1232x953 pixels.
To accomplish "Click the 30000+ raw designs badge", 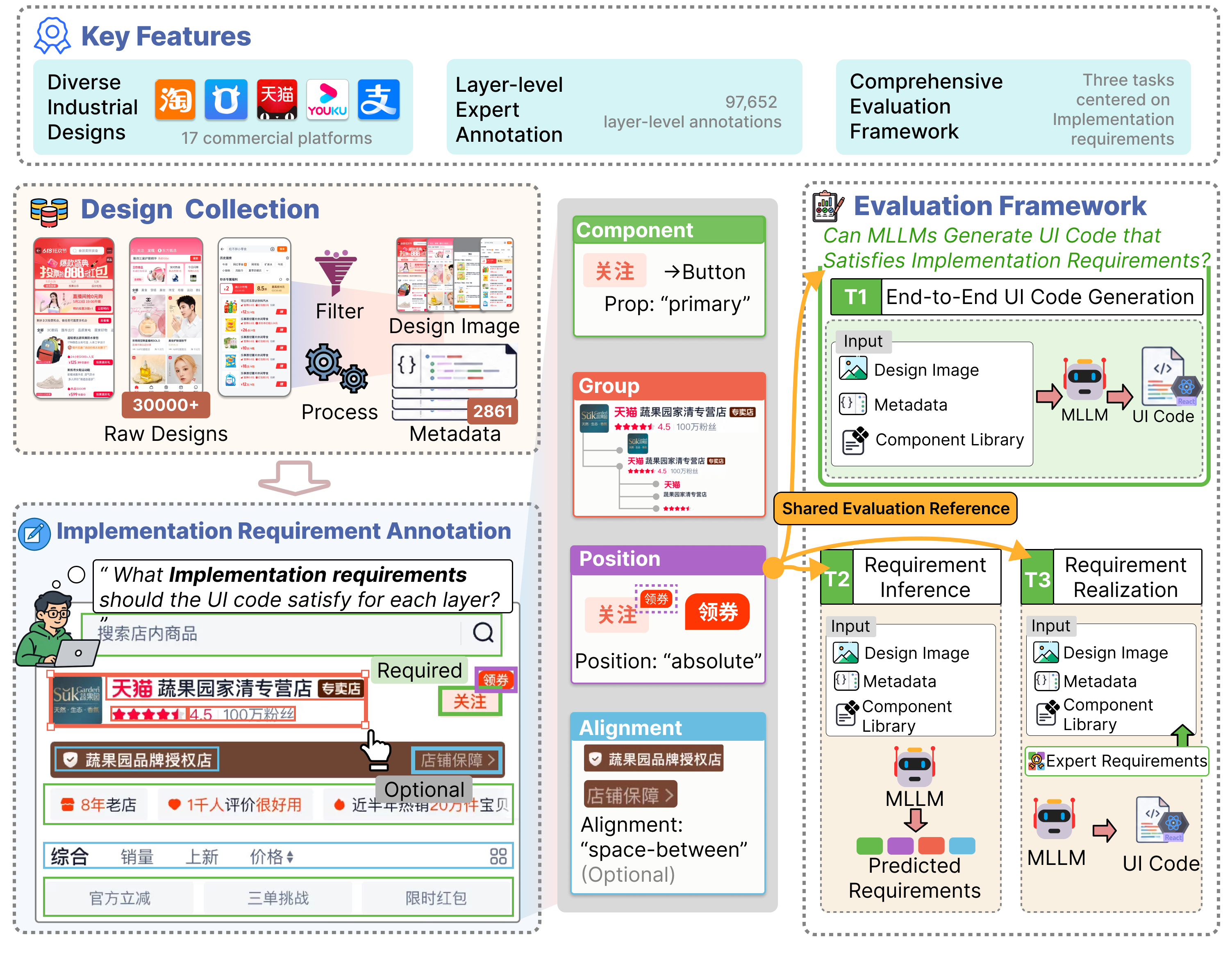I will tap(166, 405).
